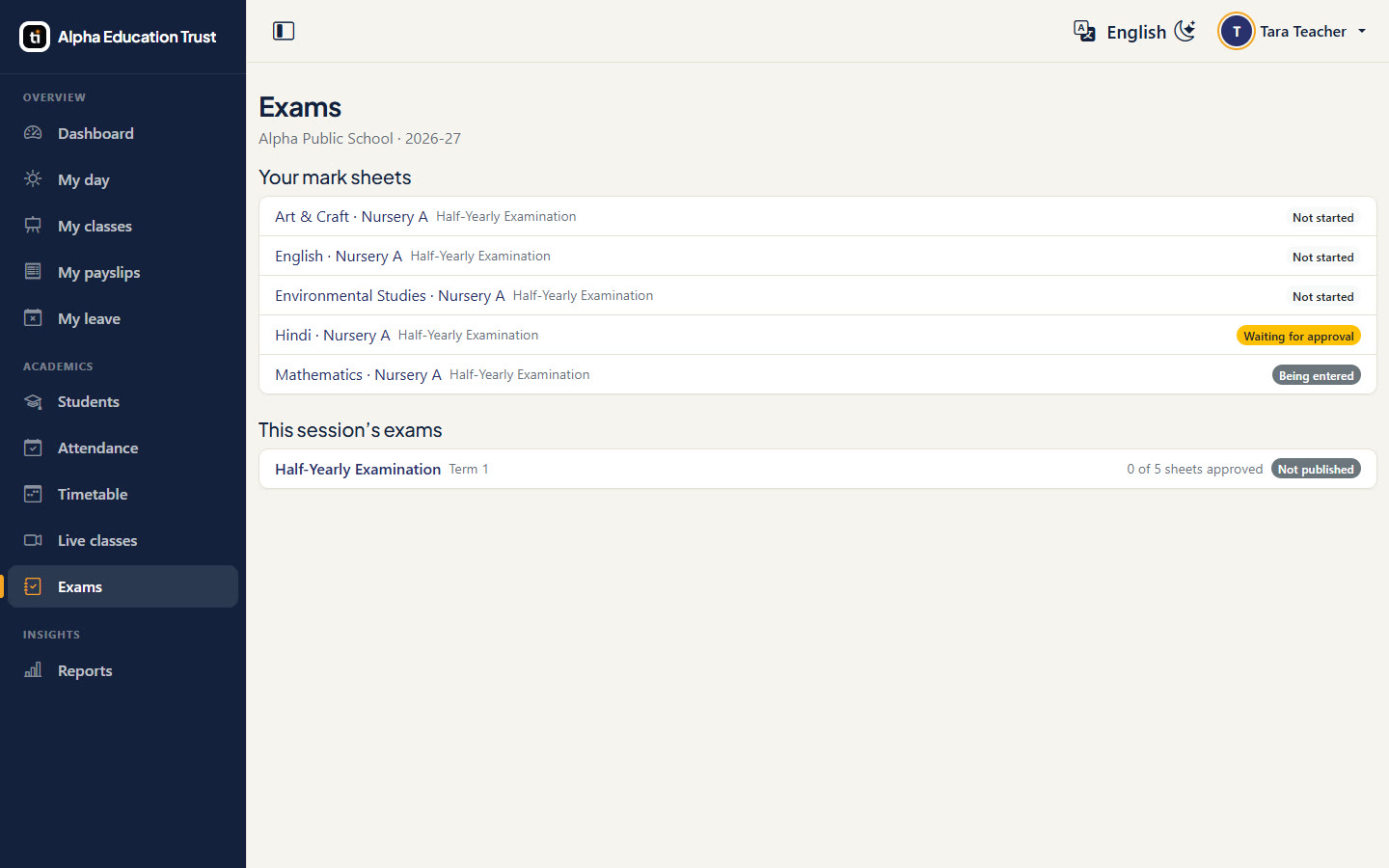Navigate to My leave
This screenshot has height=868, width=1389.
[123, 318]
